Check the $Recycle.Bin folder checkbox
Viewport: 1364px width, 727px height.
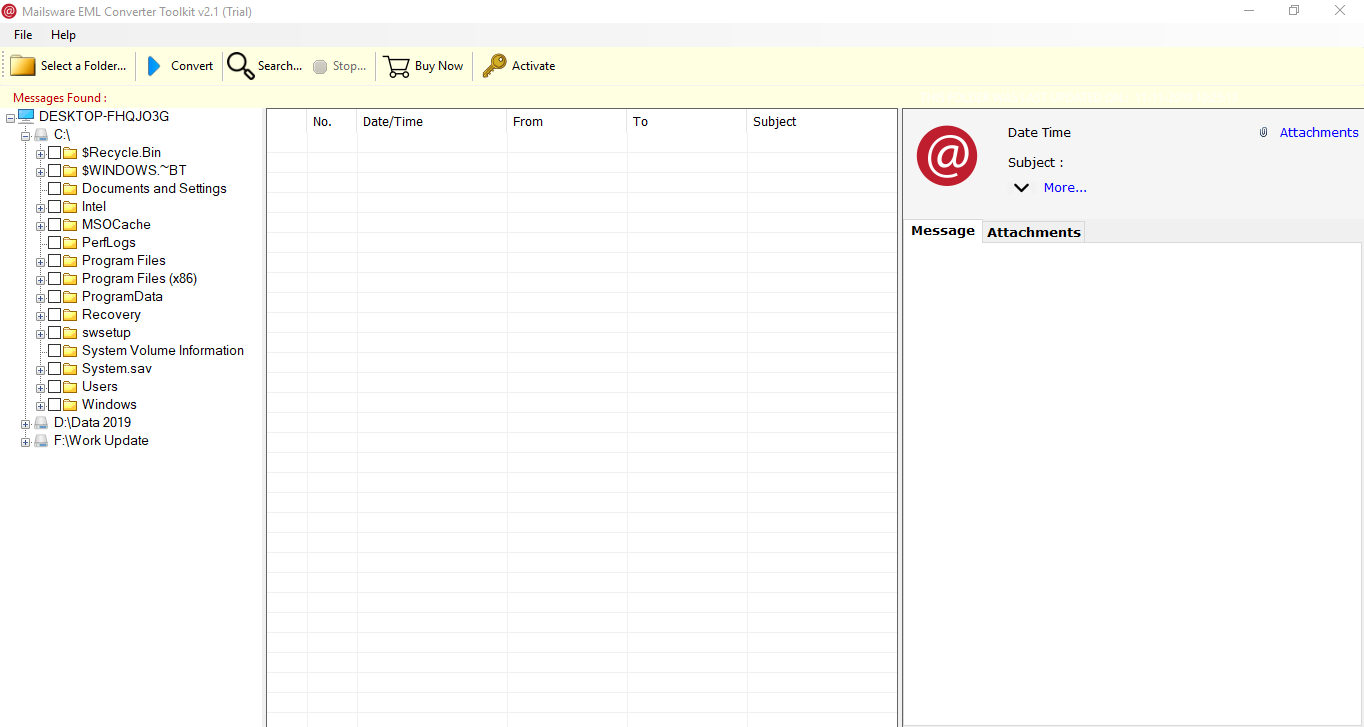(54, 153)
